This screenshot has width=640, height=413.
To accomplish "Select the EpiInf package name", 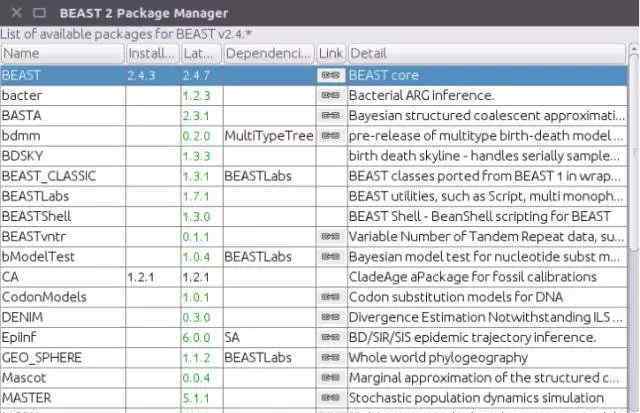I will click(19, 337).
